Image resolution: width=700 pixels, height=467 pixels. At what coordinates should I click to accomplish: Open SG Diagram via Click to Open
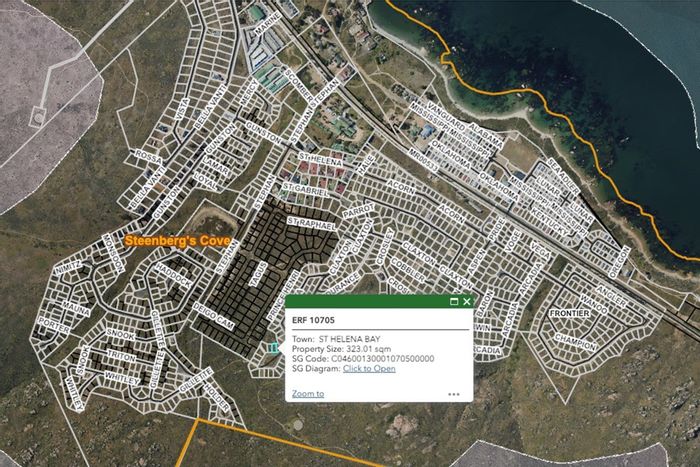click(x=369, y=368)
